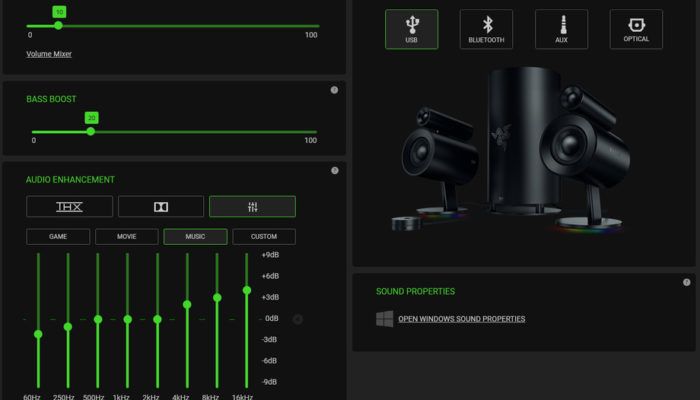Click the Windows logo icon in Sound Properties
Screen dimensions: 700x400
click(x=384, y=319)
